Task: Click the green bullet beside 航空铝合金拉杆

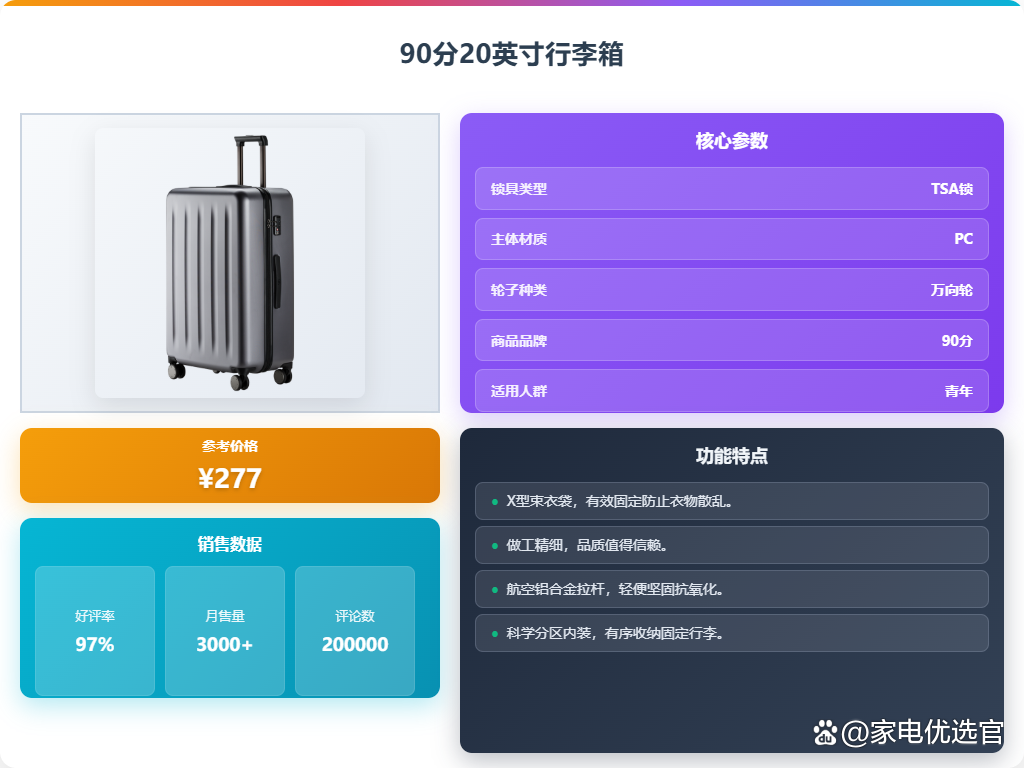Action: point(494,590)
